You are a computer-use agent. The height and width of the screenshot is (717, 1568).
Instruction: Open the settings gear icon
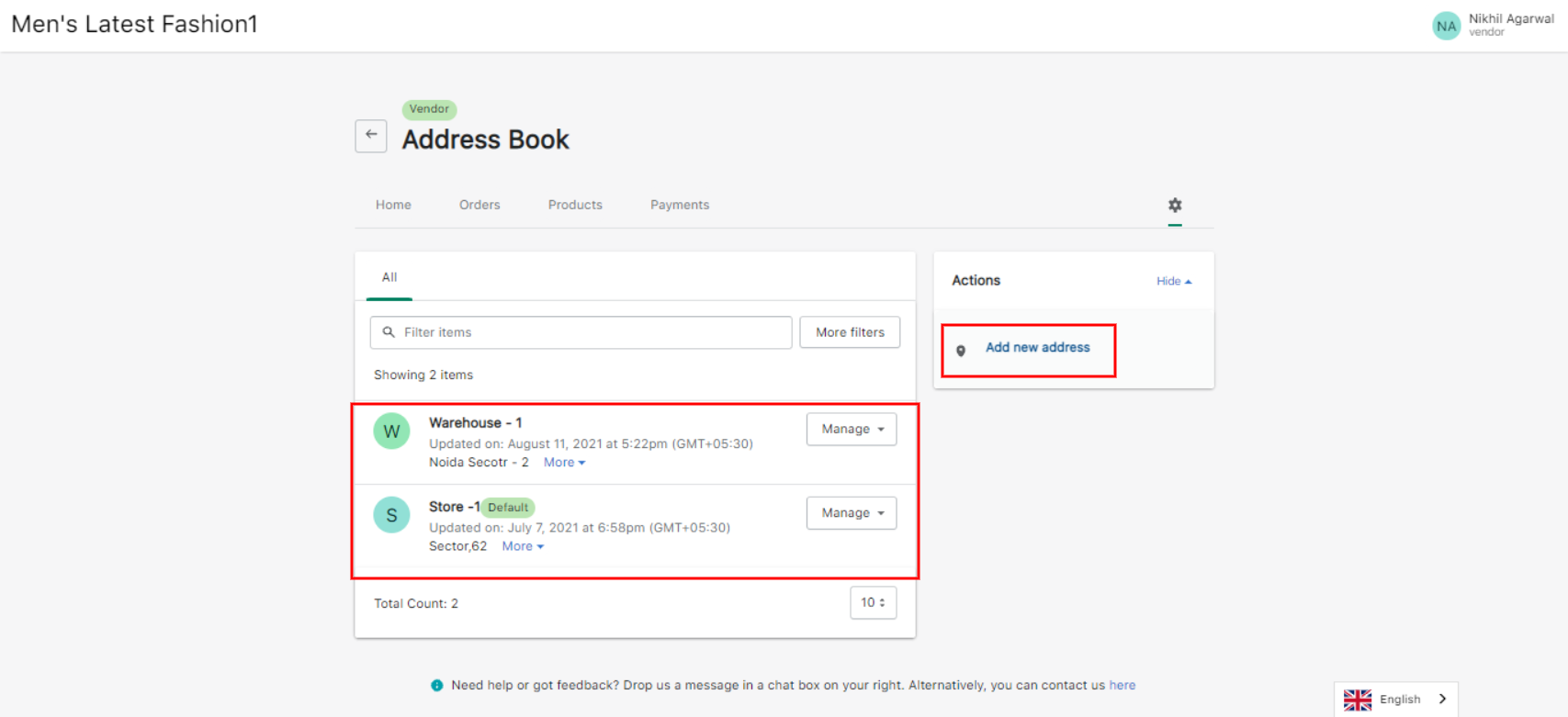tap(1175, 205)
